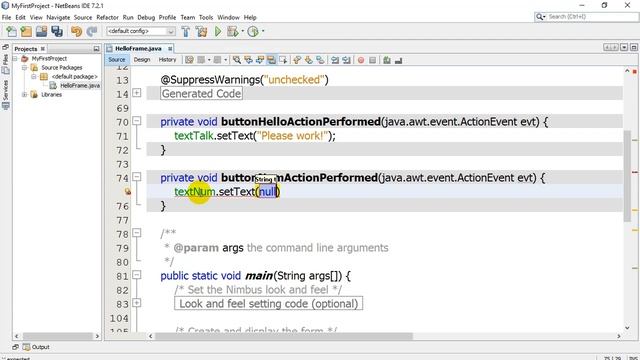Click the Undo arrow icon
Viewport: 640px width, 360px height.
tap(76, 31)
